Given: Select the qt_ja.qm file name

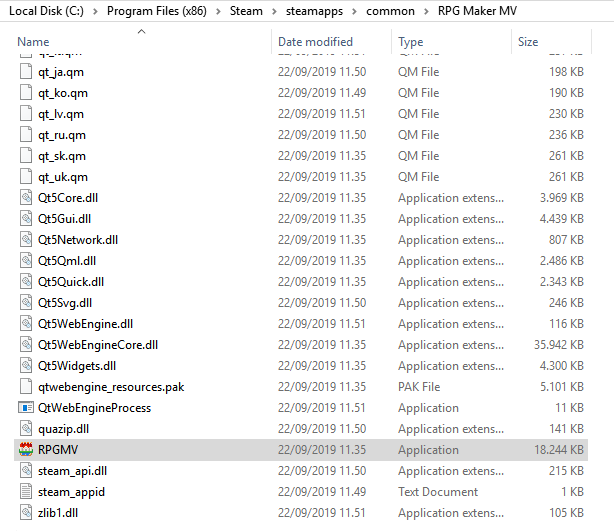Looking at the screenshot, I should [61, 72].
